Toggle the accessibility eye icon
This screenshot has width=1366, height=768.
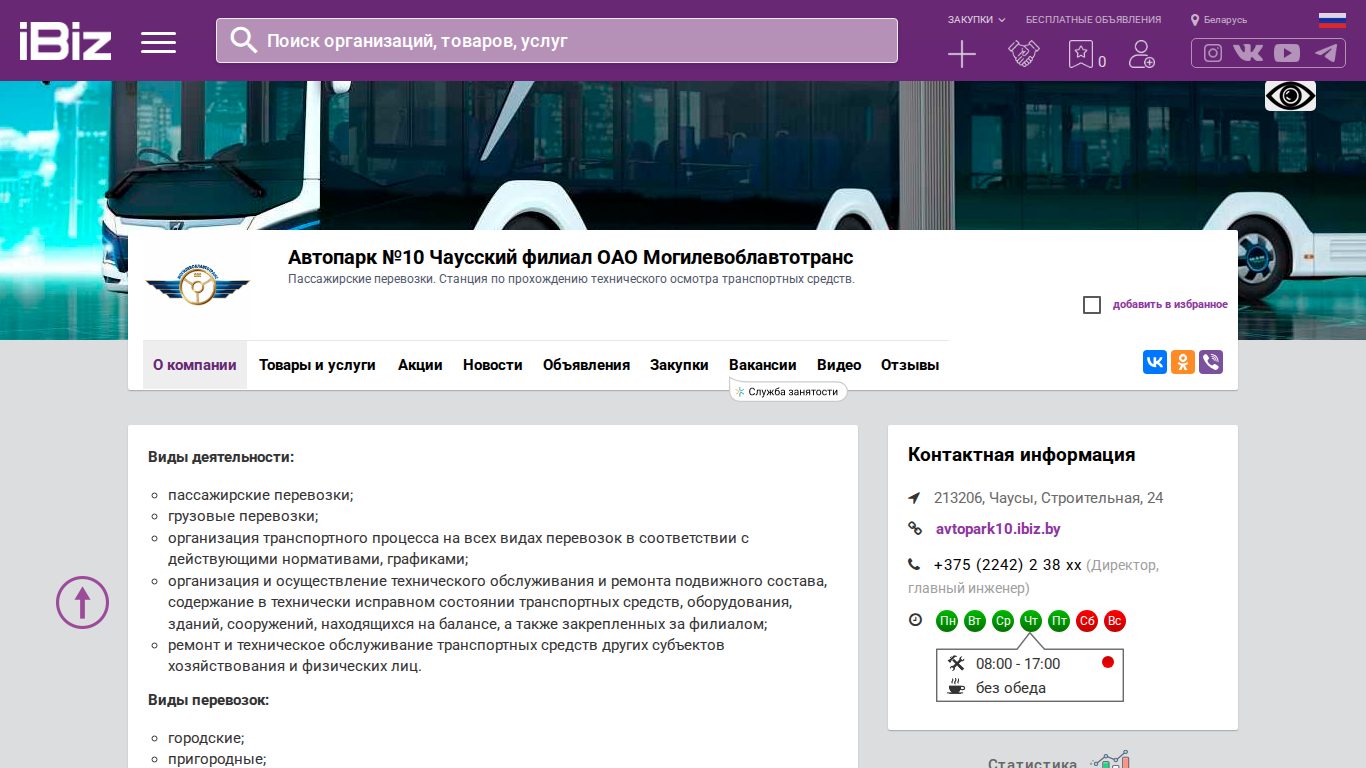(1290, 96)
